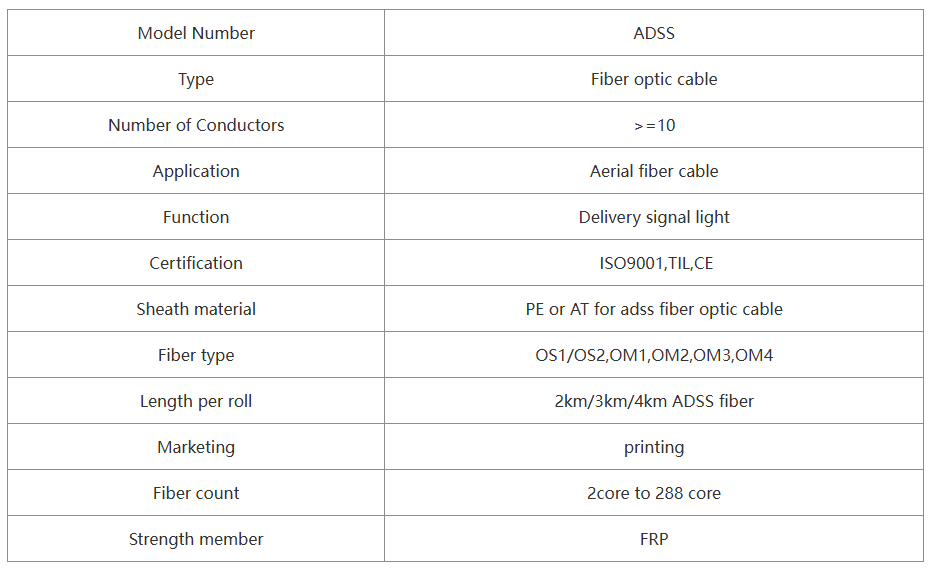Click the Delivery signal light cell

coord(654,217)
